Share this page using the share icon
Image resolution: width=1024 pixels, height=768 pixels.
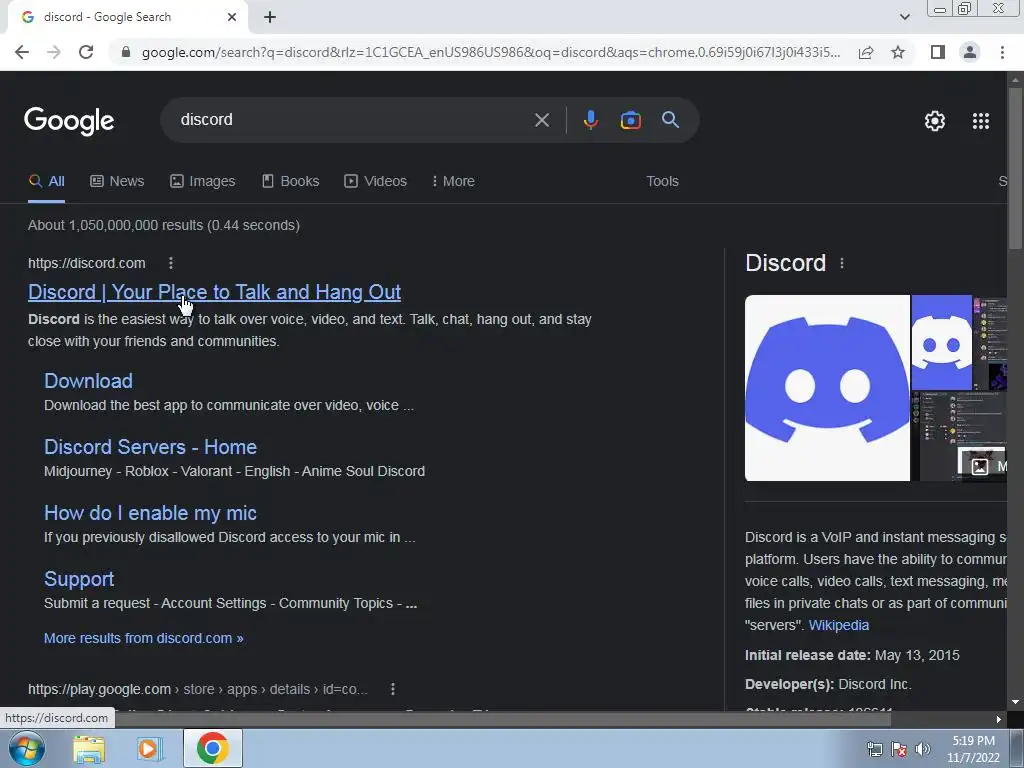pos(866,52)
